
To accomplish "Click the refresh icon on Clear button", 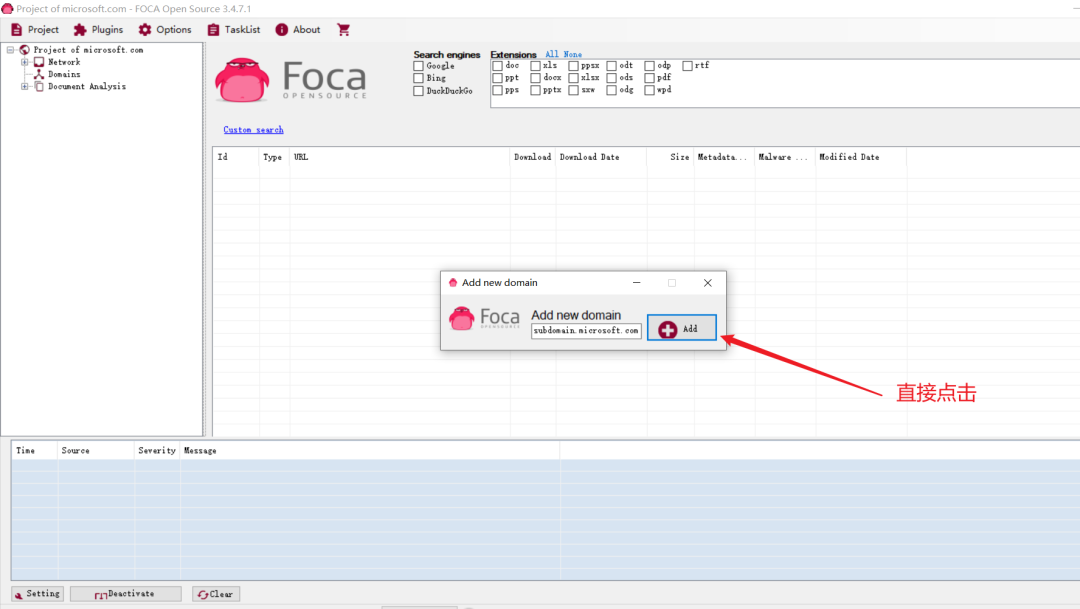I will click(203, 595).
